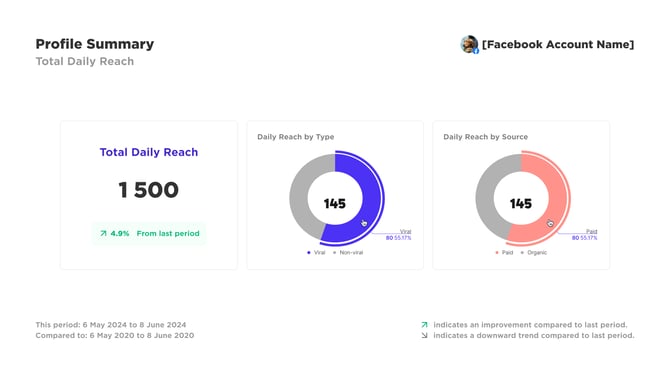Click the Facebook badge on the profile avatar
670x376 pixels.
[x=476, y=51]
